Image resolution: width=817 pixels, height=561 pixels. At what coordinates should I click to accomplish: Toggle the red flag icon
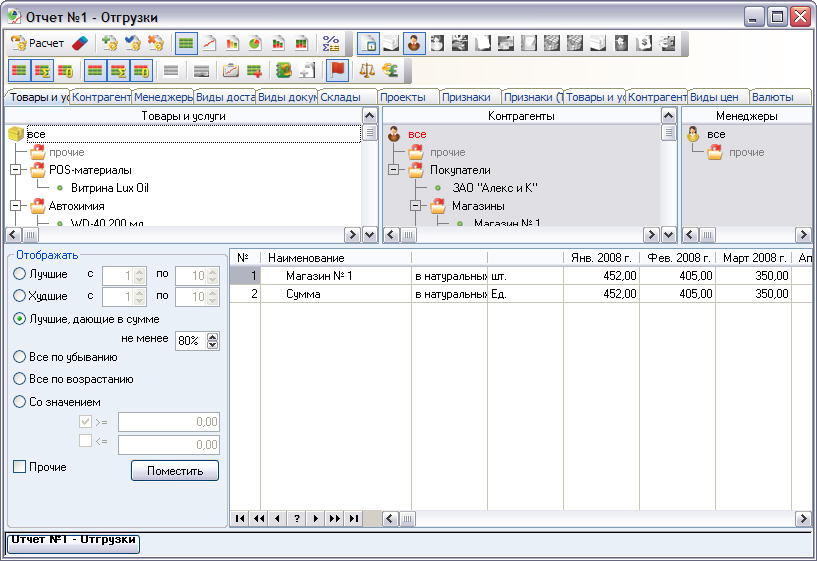coord(337,70)
